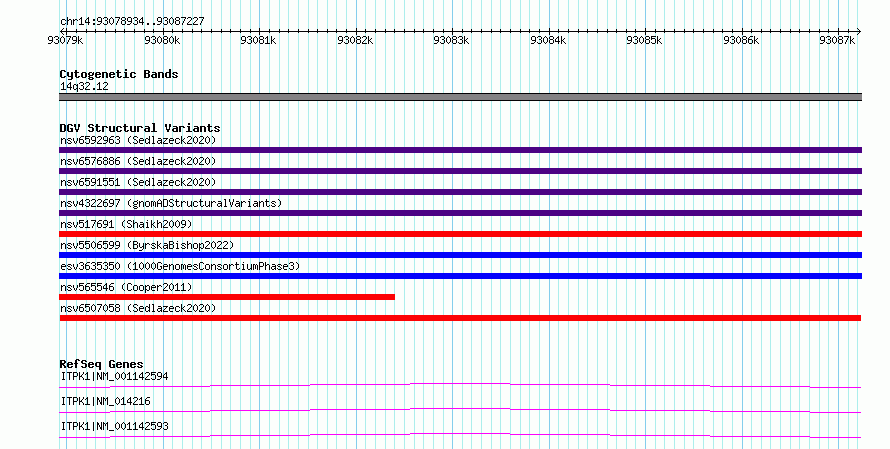The image size is (890, 449).
Task: Click the 93081k ruler tick label
Action: click(258, 40)
